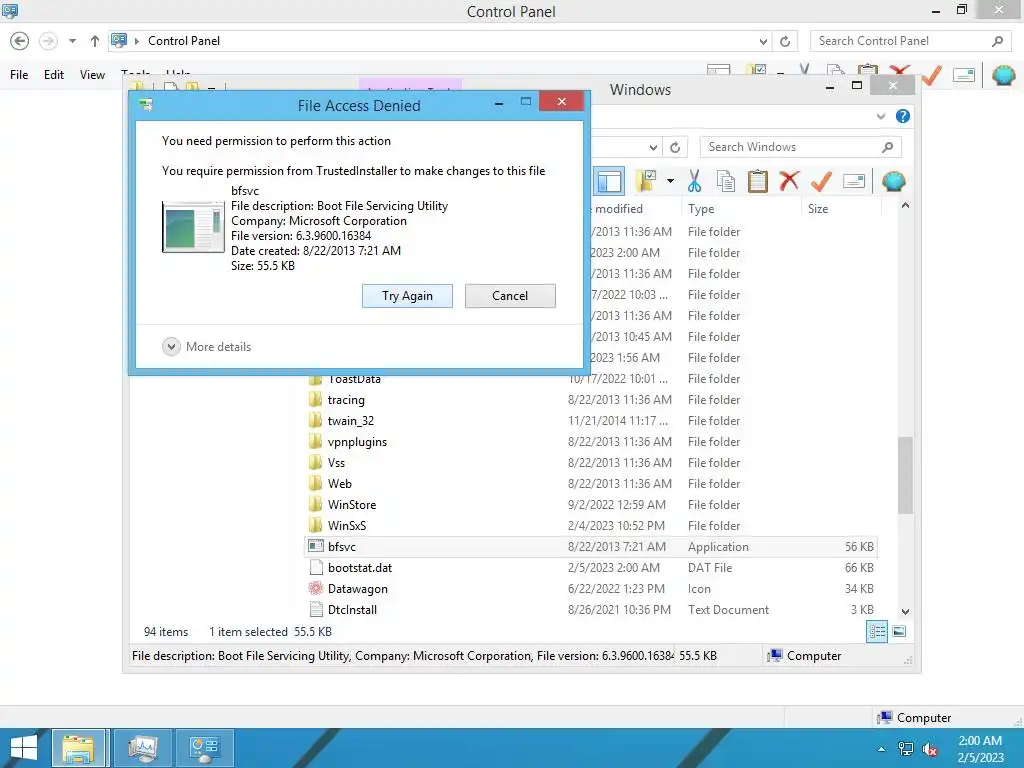
Task: Click the bfsvc file thumbnail in the dialog
Action: pyautogui.click(x=193, y=227)
